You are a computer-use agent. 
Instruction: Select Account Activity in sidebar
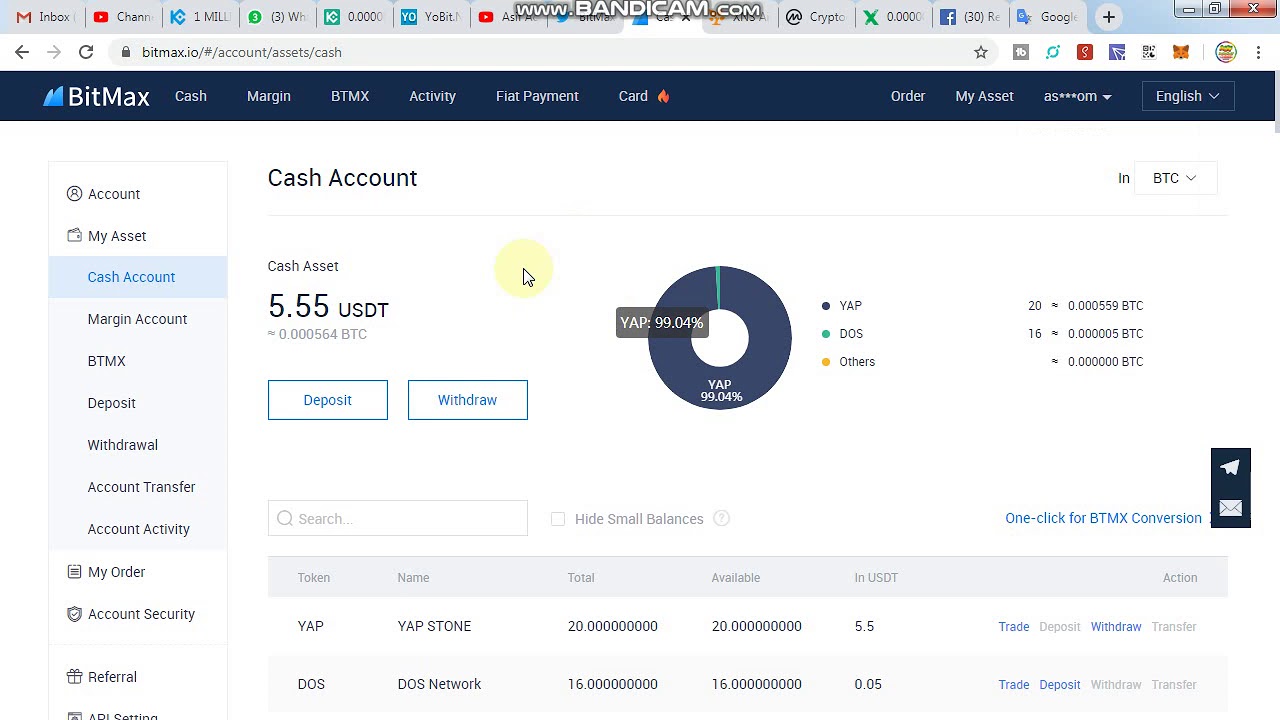[137, 529]
